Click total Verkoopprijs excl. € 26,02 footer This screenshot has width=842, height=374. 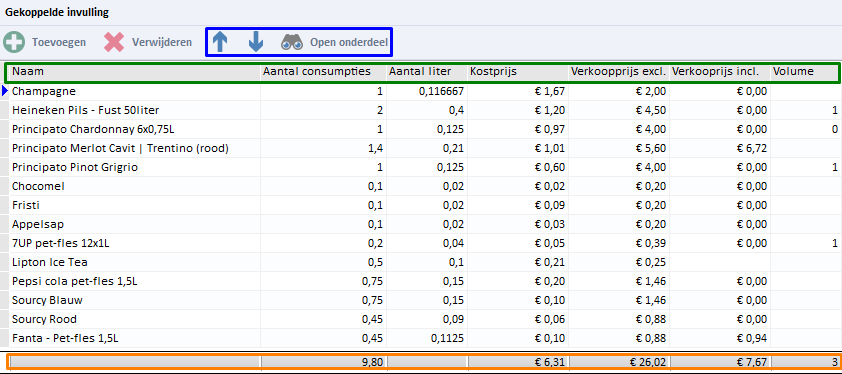pyautogui.click(x=619, y=363)
